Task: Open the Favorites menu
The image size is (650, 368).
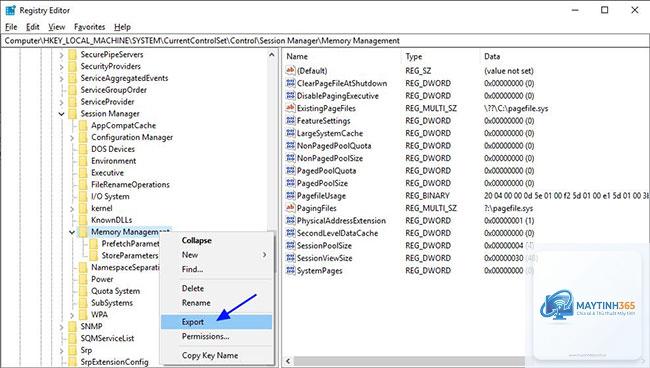Action: pyautogui.click(x=90, y=27)
